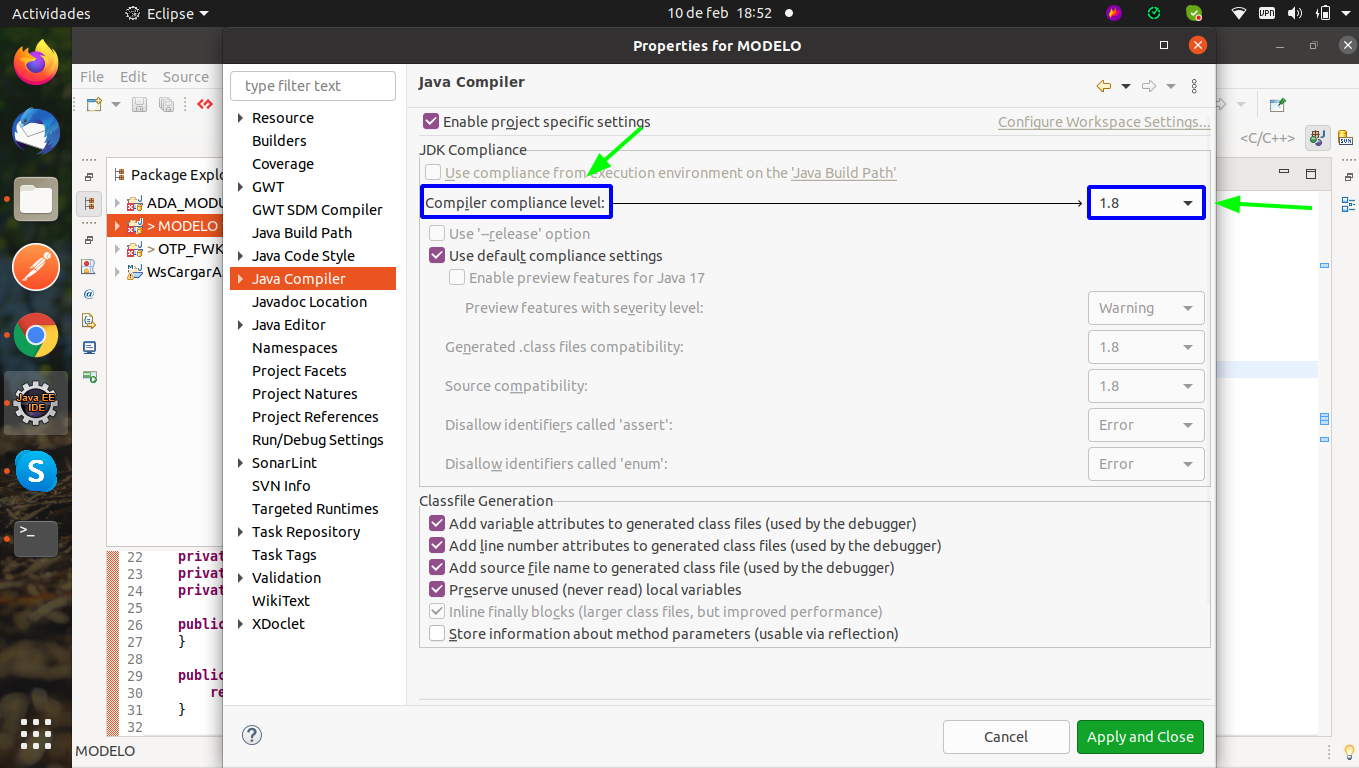Click the help question mark icon
Screen dimensions: 1359x768
[252, 735]
